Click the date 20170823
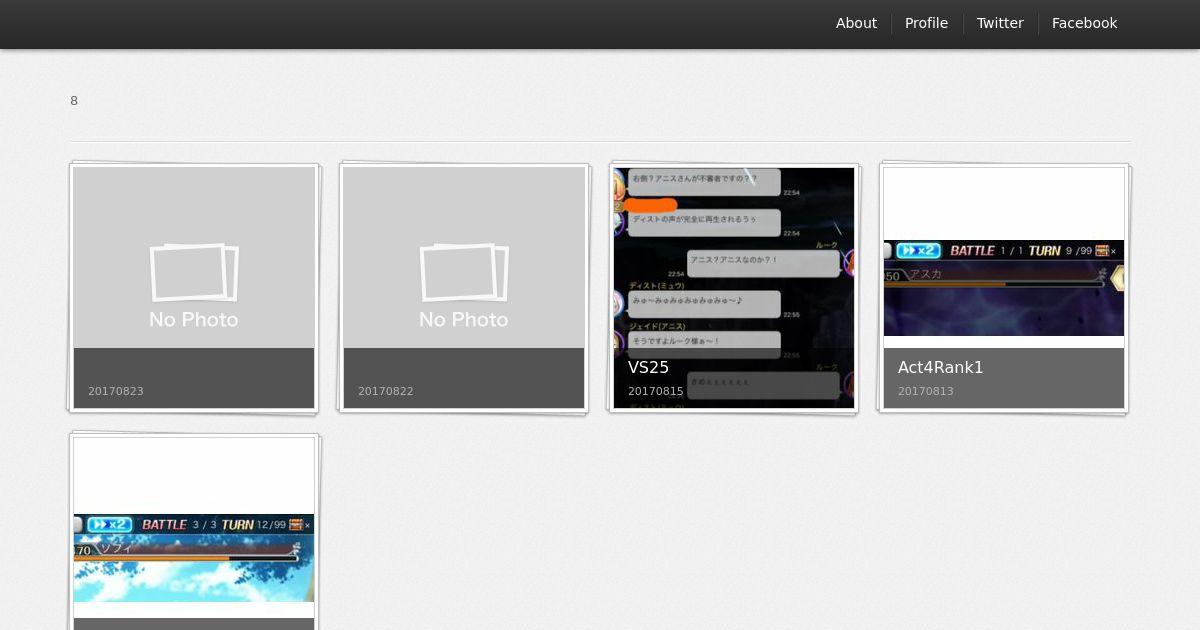The height and width of the screenshot is (630, 1200). click(x=116, y=391)
